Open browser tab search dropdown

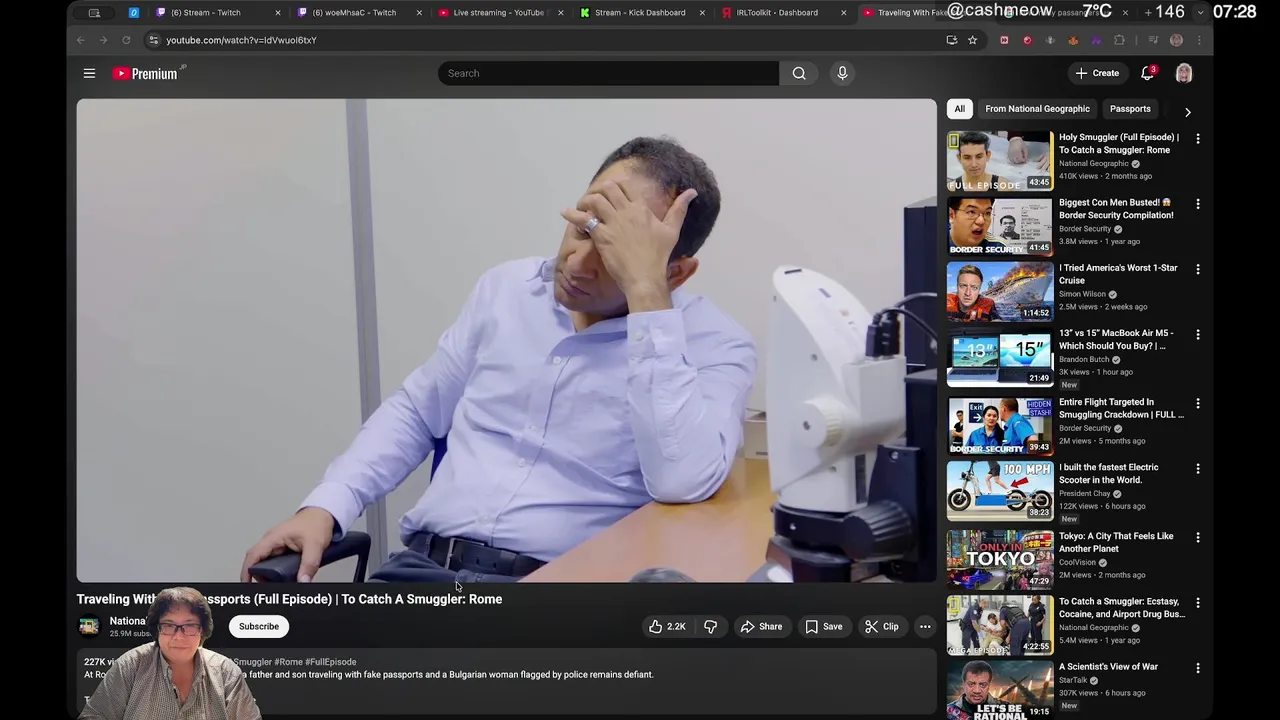pos(1200,12)
